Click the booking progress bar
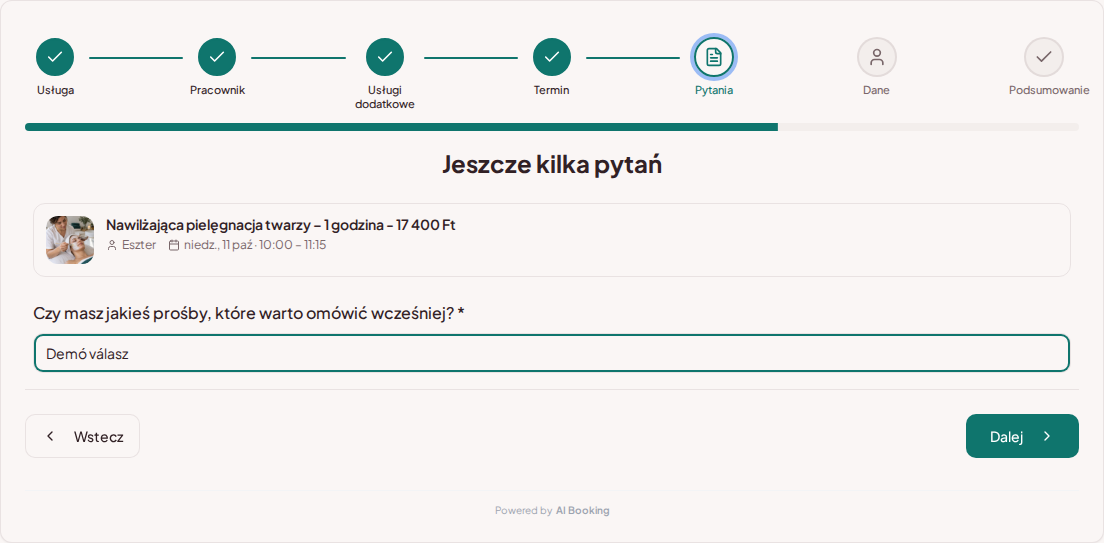1104x543 pixels. [551, 127]
